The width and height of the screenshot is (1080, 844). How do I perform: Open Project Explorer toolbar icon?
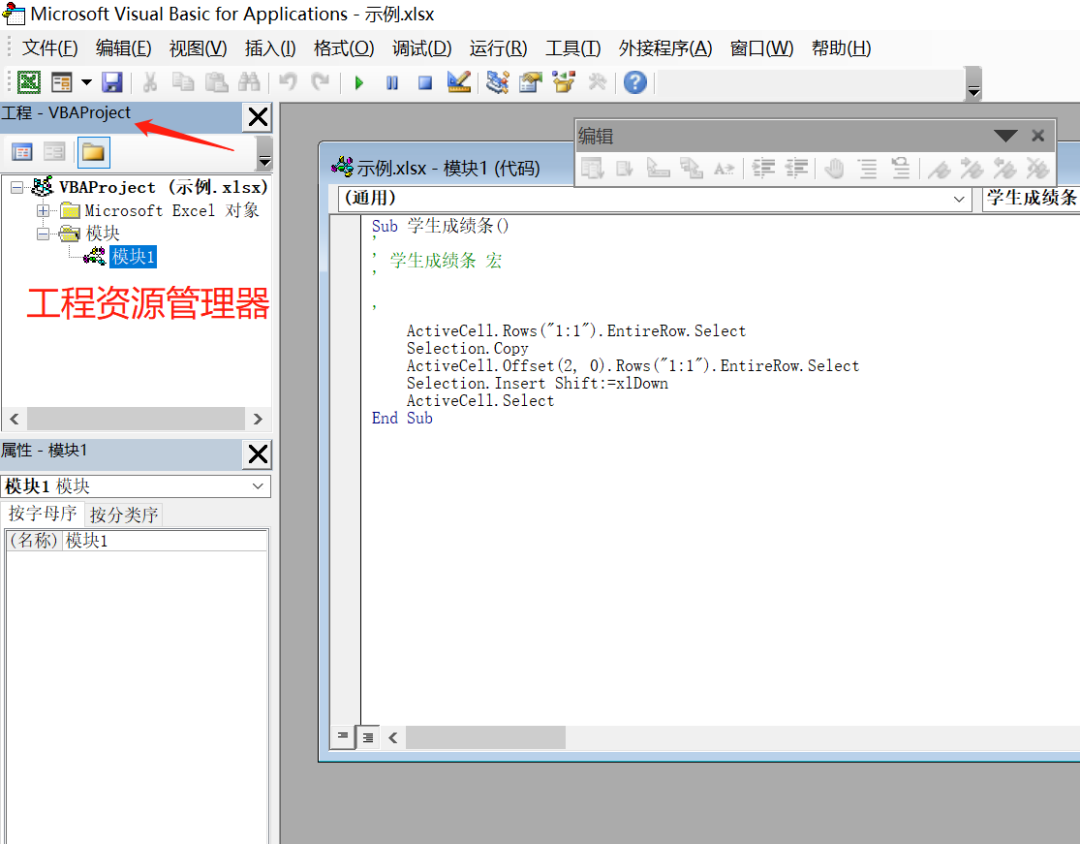click(497, 83)
